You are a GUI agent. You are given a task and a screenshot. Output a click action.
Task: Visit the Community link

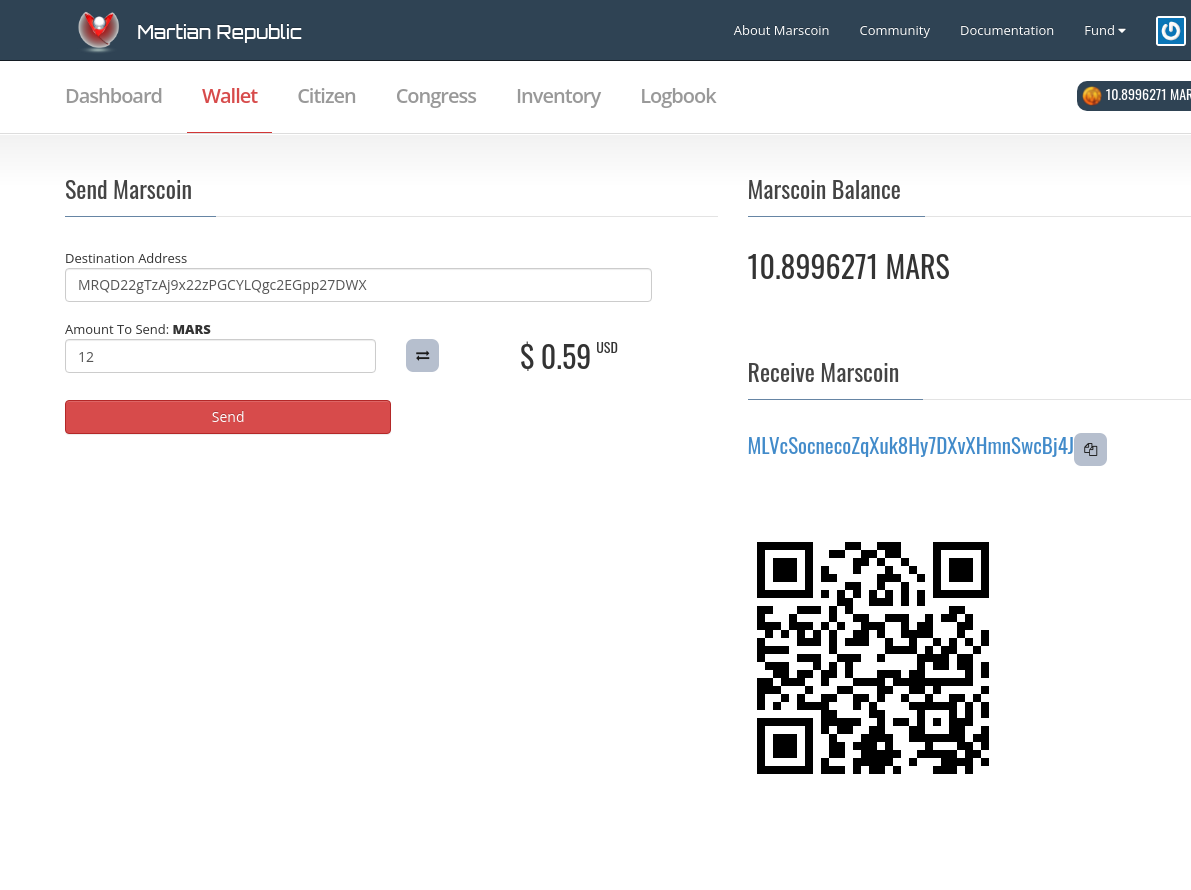pos(894,30)
